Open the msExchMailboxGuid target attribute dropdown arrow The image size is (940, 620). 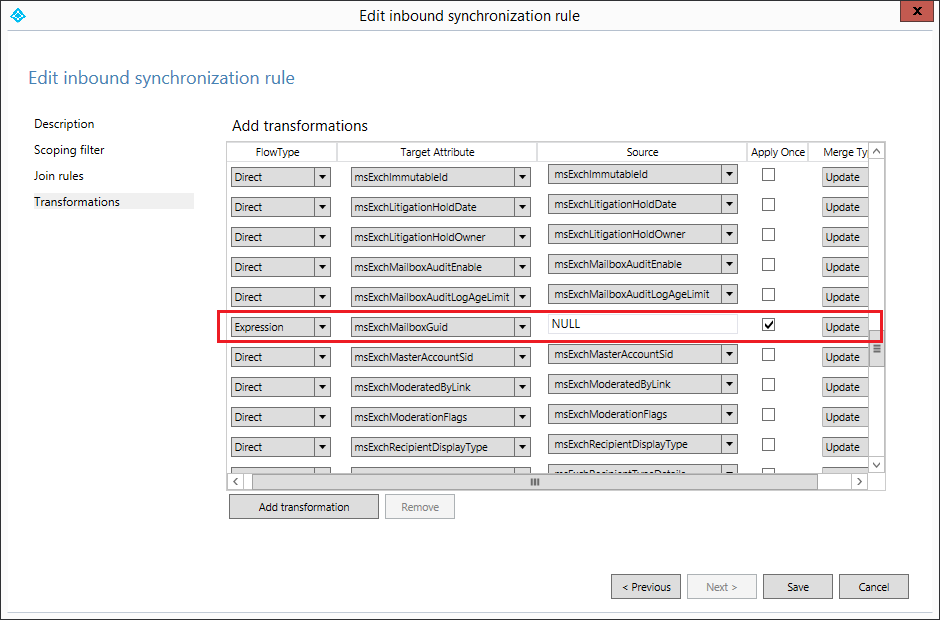pyautogui.click(x=522, y=327)
